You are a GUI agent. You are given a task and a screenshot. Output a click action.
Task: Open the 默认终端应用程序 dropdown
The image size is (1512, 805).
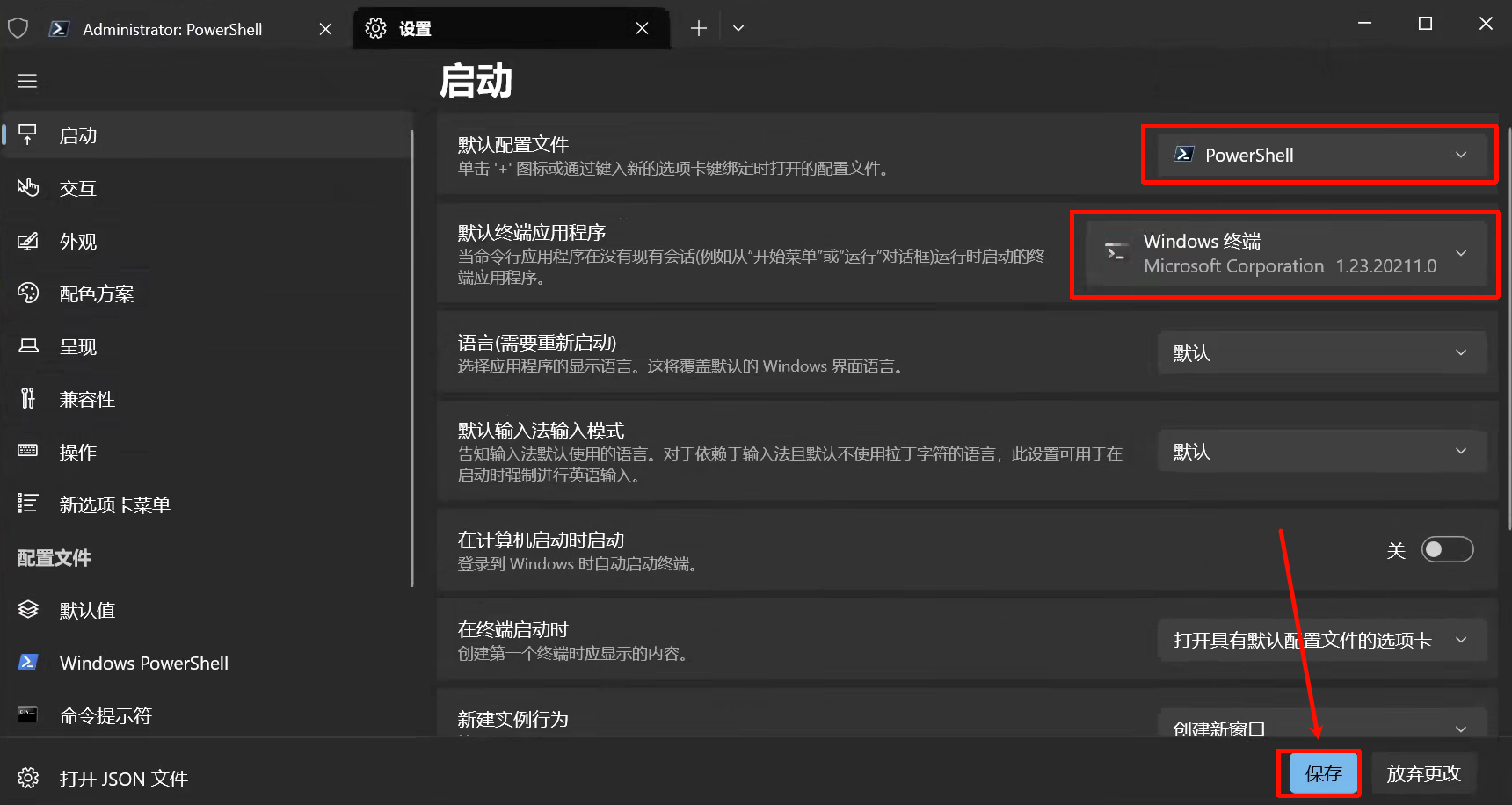coord(1284,254)
